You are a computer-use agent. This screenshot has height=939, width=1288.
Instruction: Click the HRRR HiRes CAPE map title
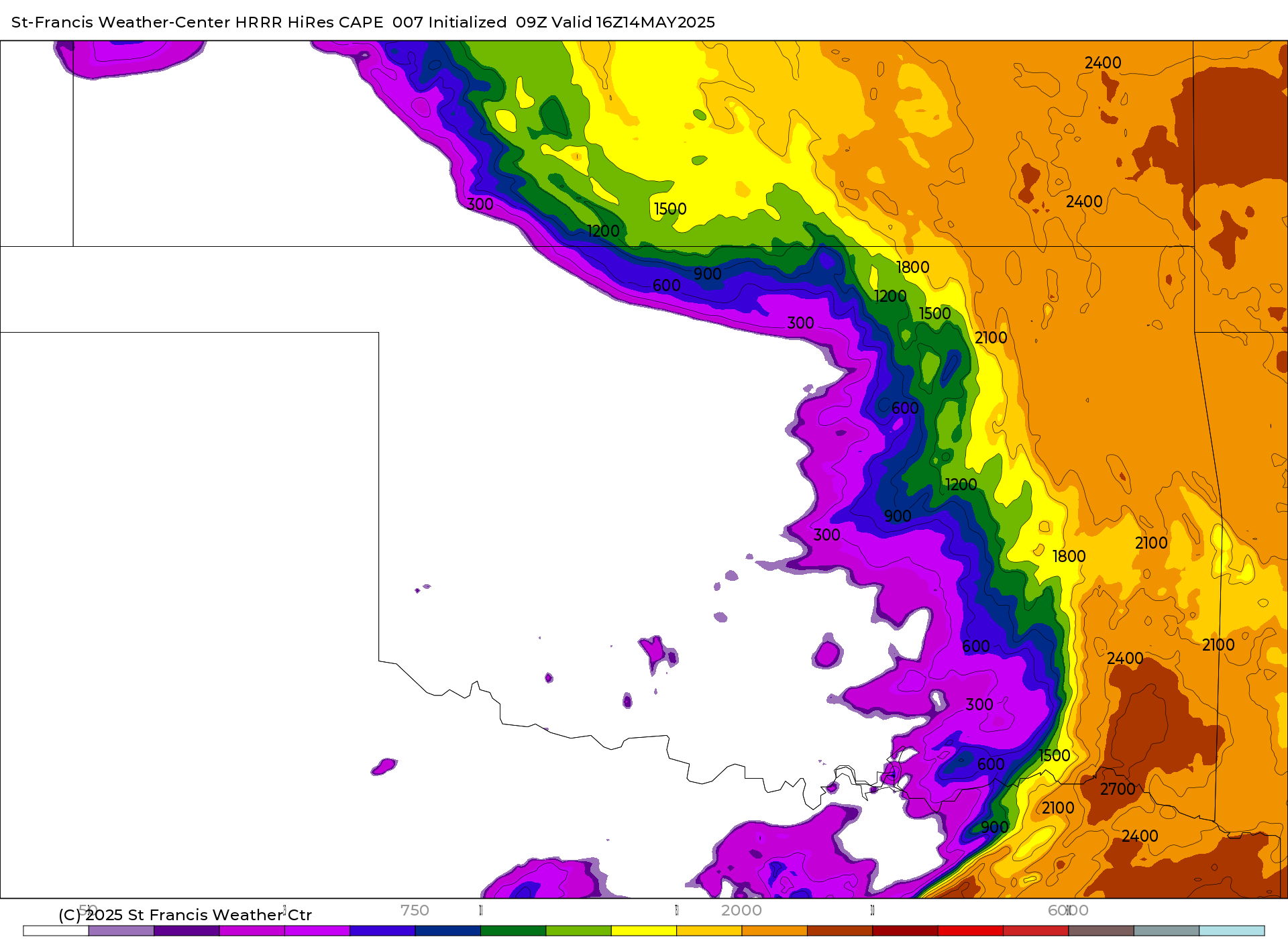(x=363, y=22)
